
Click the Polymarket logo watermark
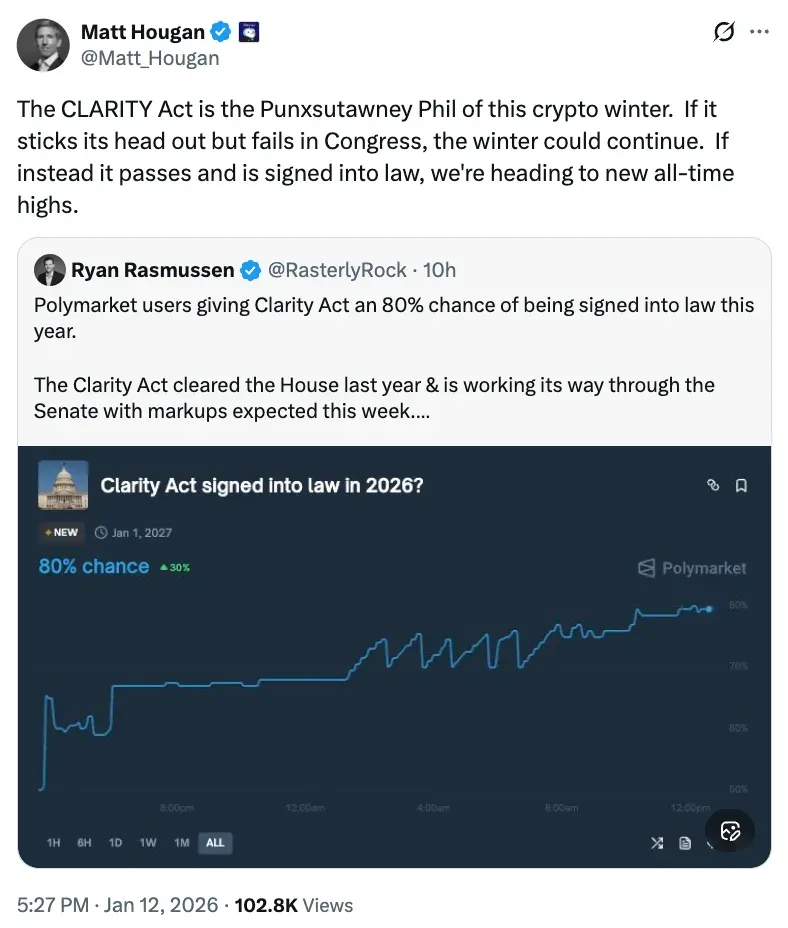(x=691, y=568)
